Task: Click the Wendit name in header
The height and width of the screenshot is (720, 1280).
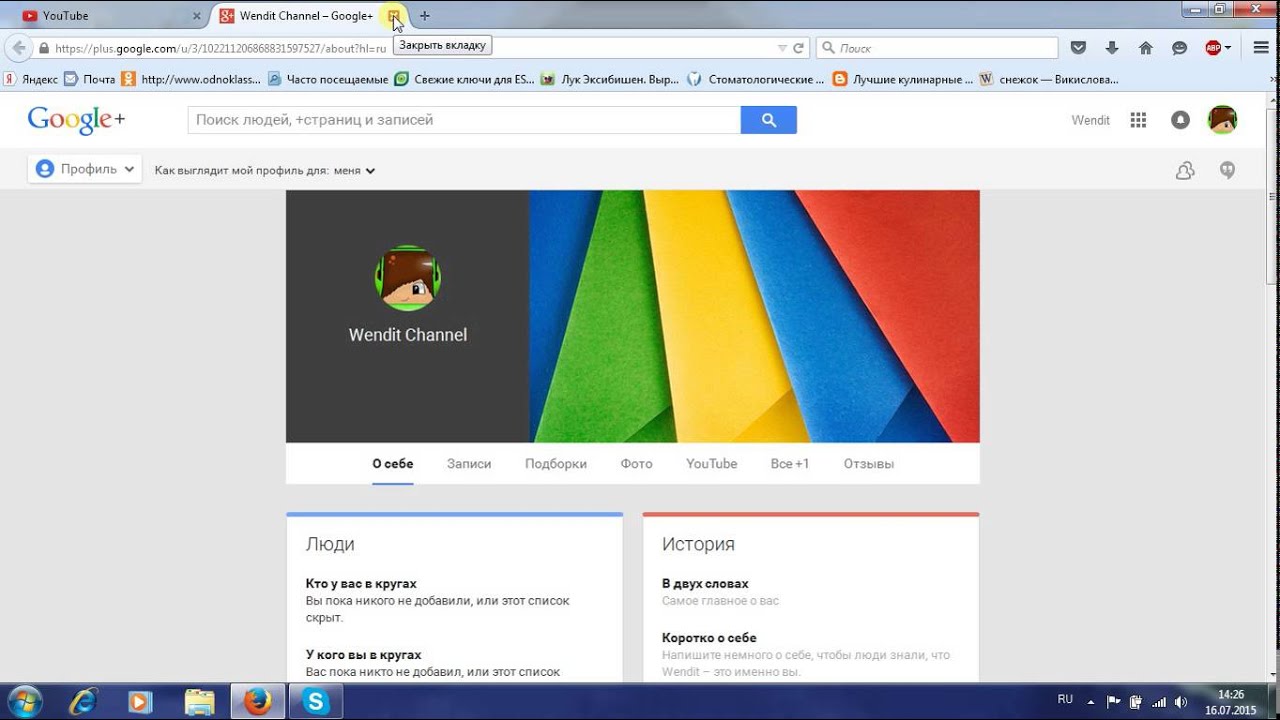Action: [1091, 120]
